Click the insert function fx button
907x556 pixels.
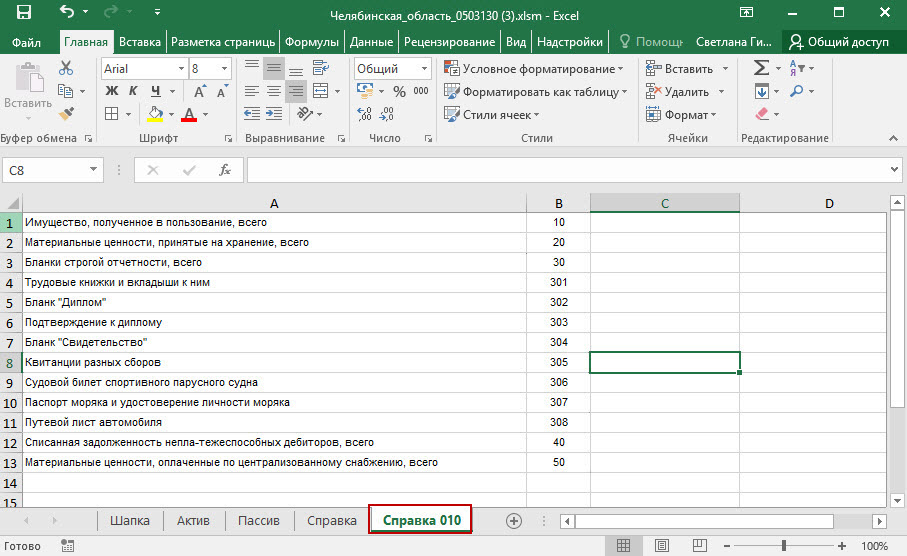click(224, 170)
